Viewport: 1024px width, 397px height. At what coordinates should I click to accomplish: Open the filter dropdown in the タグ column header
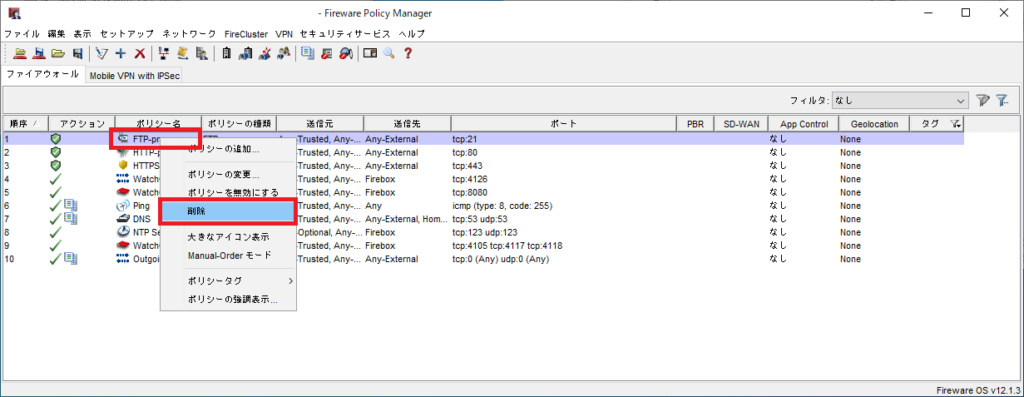[955, 124]
